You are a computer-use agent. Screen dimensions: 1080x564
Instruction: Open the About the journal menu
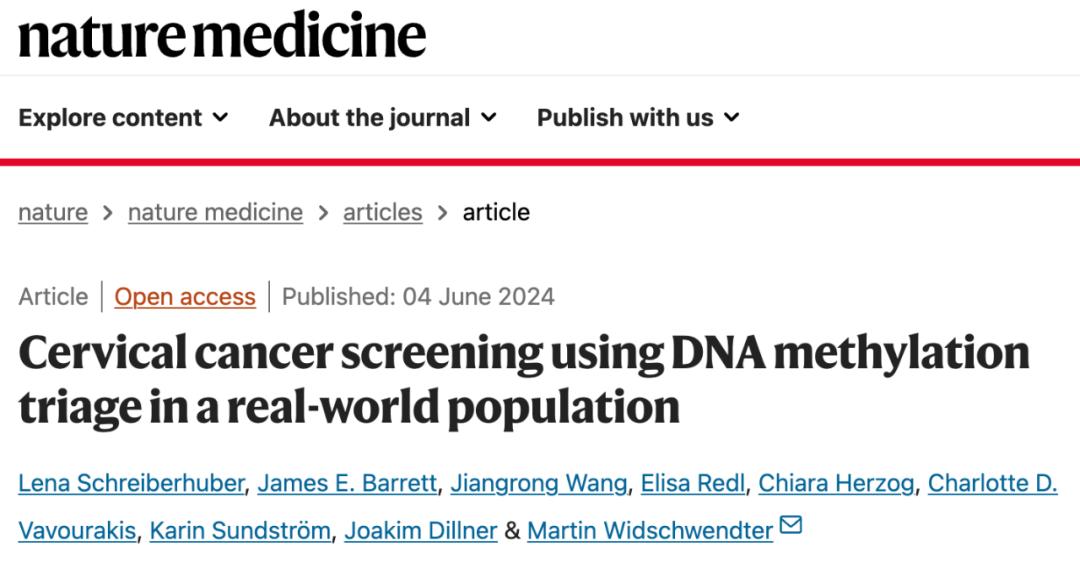pyautogui.click(x=383, y=118)
